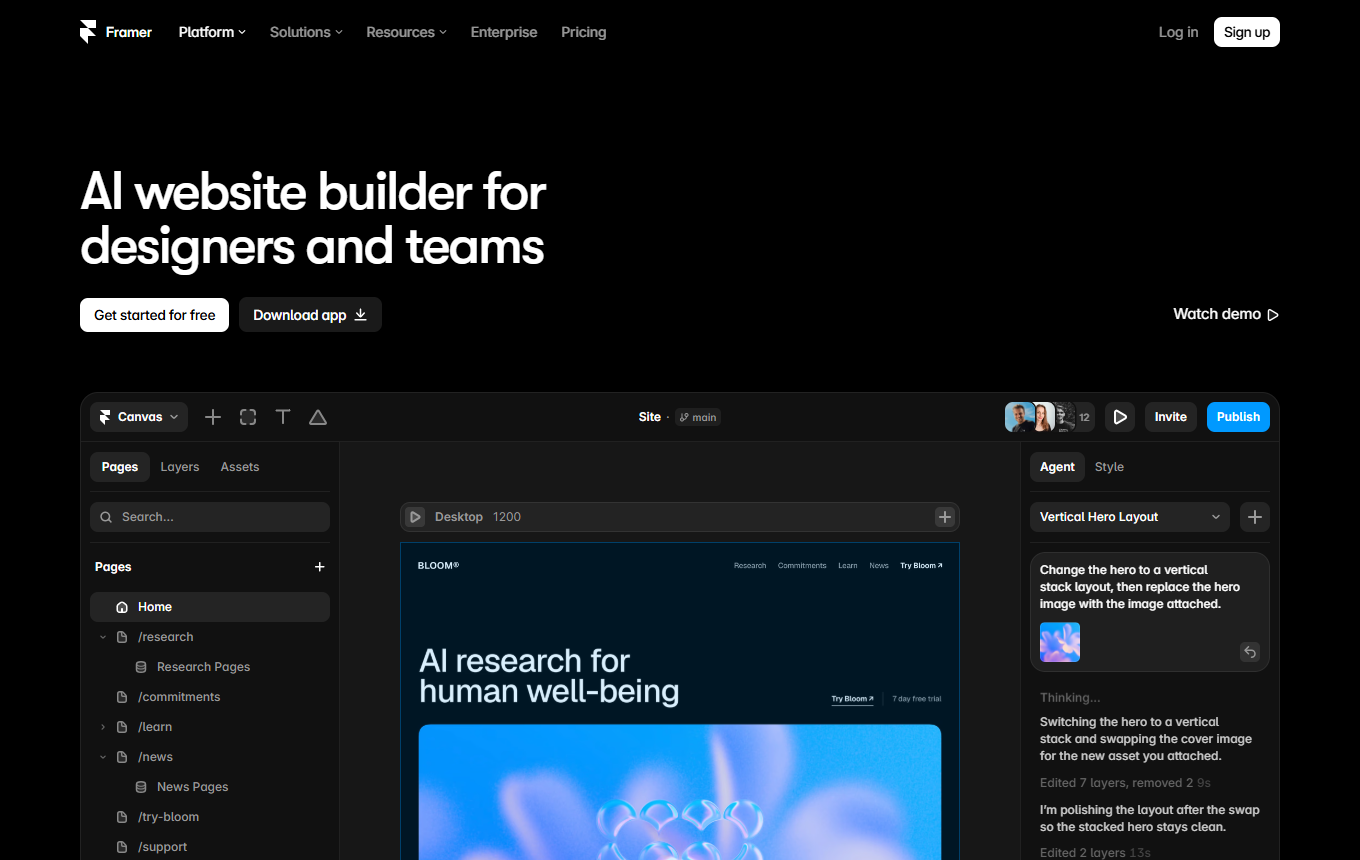Viewport: 1360px width, 860px height.
Task: Select the Frame tool icon
Action: coord(248,417)
